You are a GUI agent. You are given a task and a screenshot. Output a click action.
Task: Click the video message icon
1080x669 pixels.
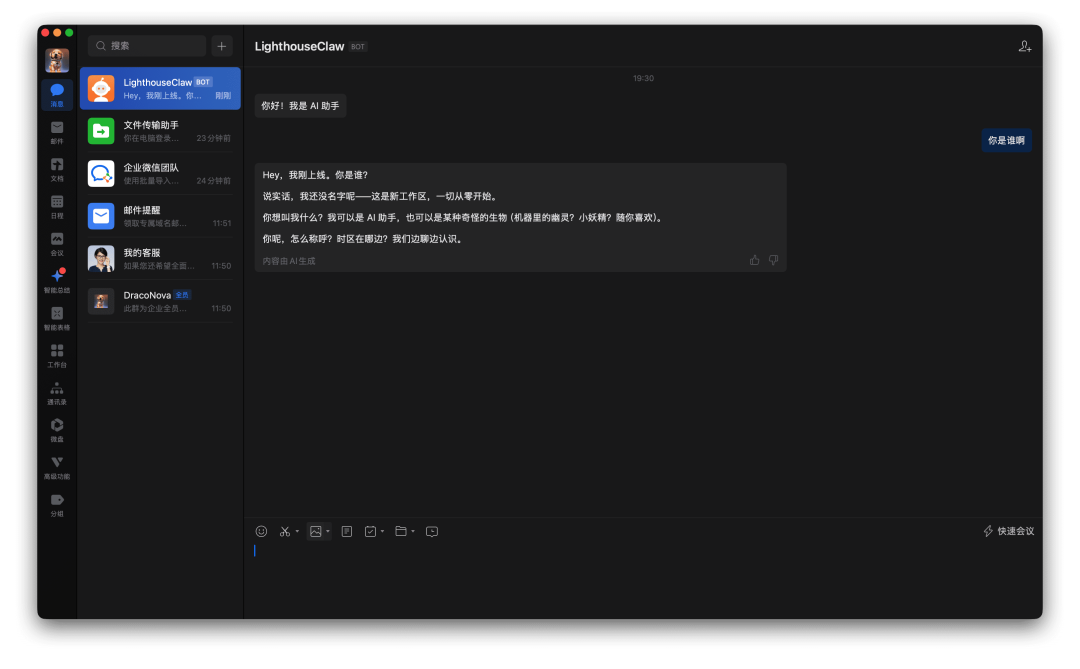point(431,531)
